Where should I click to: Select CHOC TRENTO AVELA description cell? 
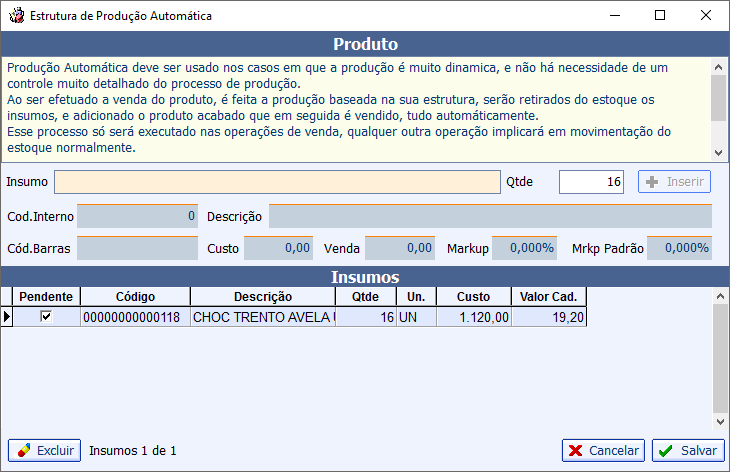(263, 317)
